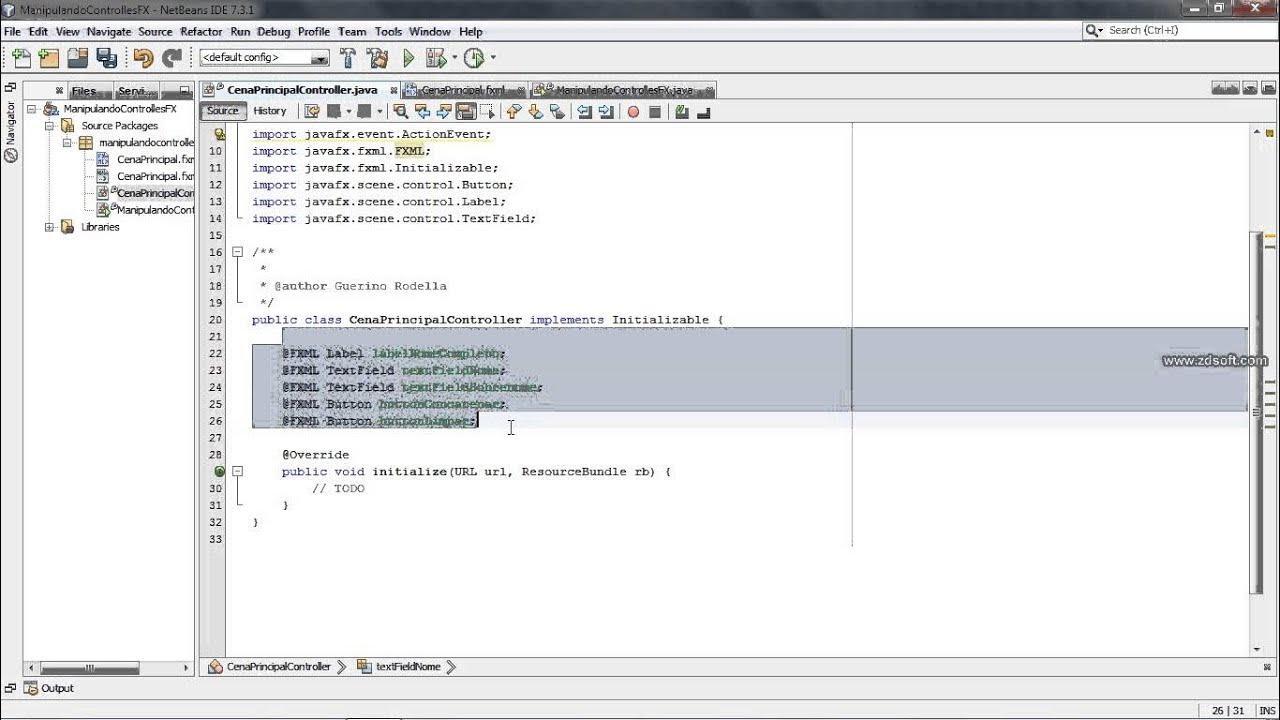Click the Undo icon in the toolbar

click(x=143, y=57)
